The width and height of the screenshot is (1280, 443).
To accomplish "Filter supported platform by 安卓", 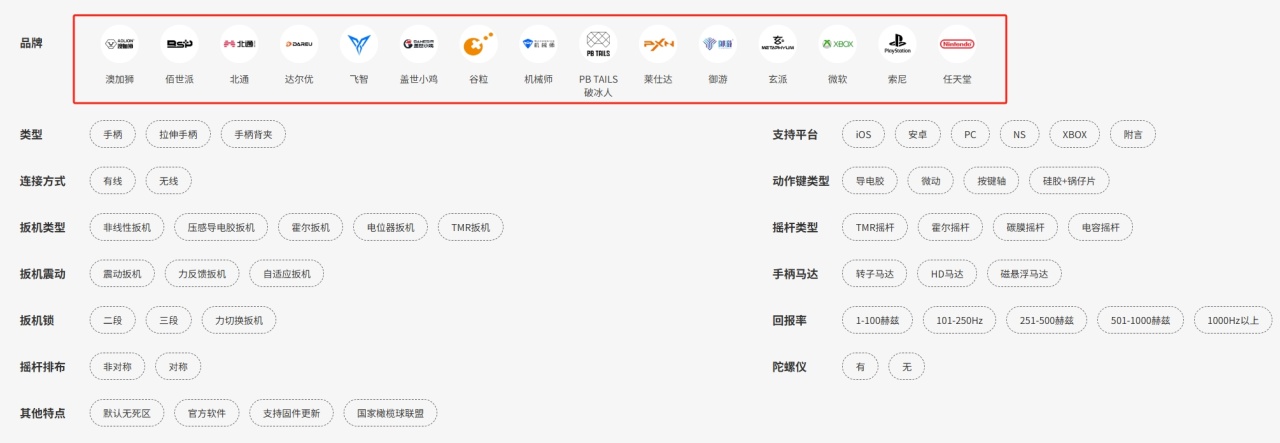I will click(917, 134).
